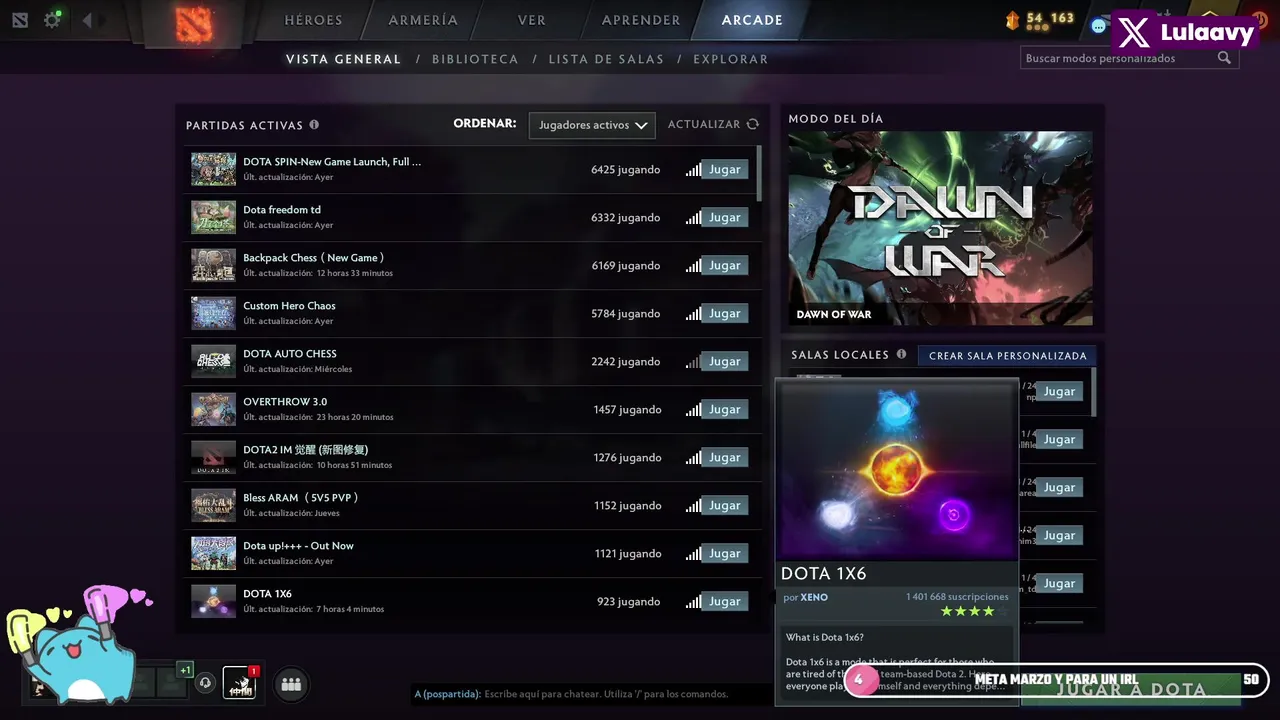Click DOTA 1X6 list thumbnail
The height and width of the screenshot is (720, 1280).
point(213,601)
